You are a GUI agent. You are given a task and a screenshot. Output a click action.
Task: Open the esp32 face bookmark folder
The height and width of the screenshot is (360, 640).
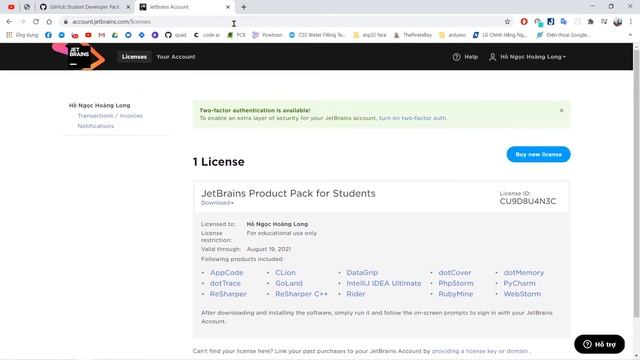370,35
